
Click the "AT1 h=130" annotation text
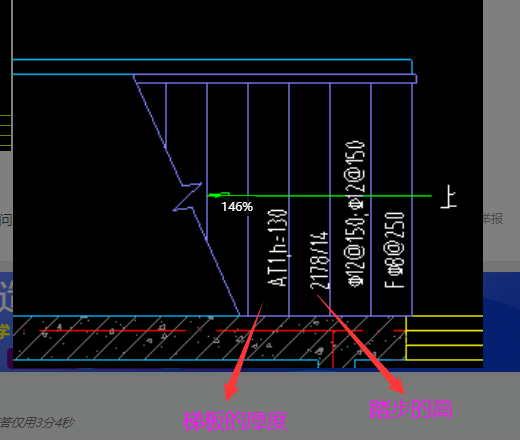tap(277, 248)
